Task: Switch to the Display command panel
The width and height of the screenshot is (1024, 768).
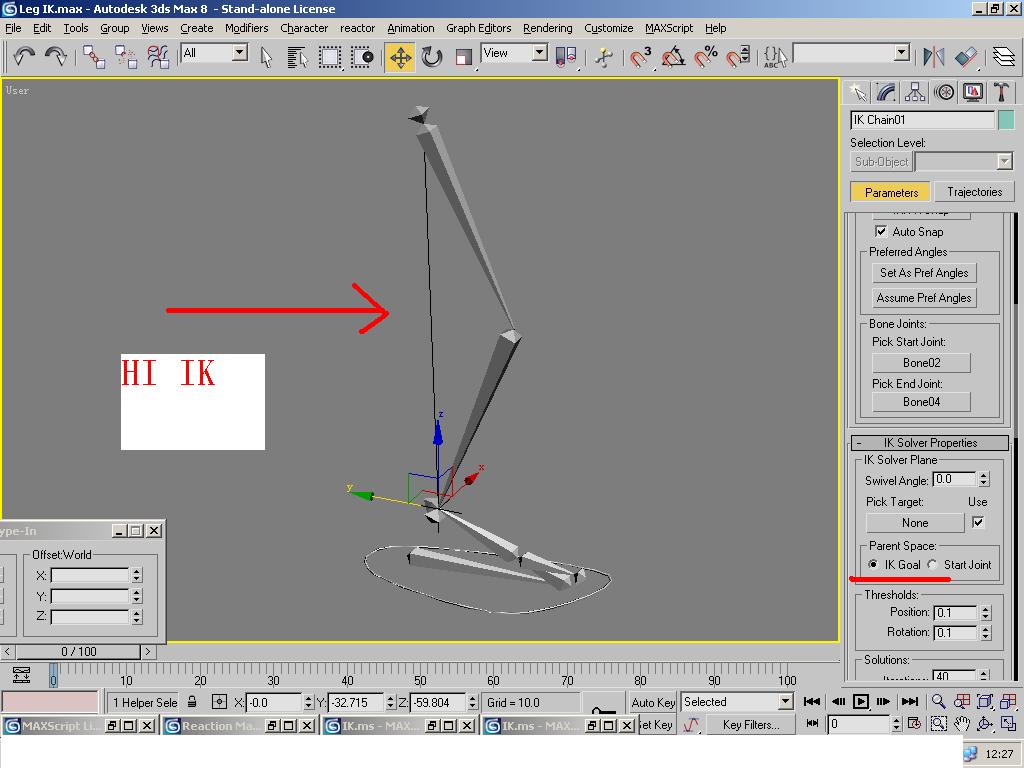Action: point(973,92)
